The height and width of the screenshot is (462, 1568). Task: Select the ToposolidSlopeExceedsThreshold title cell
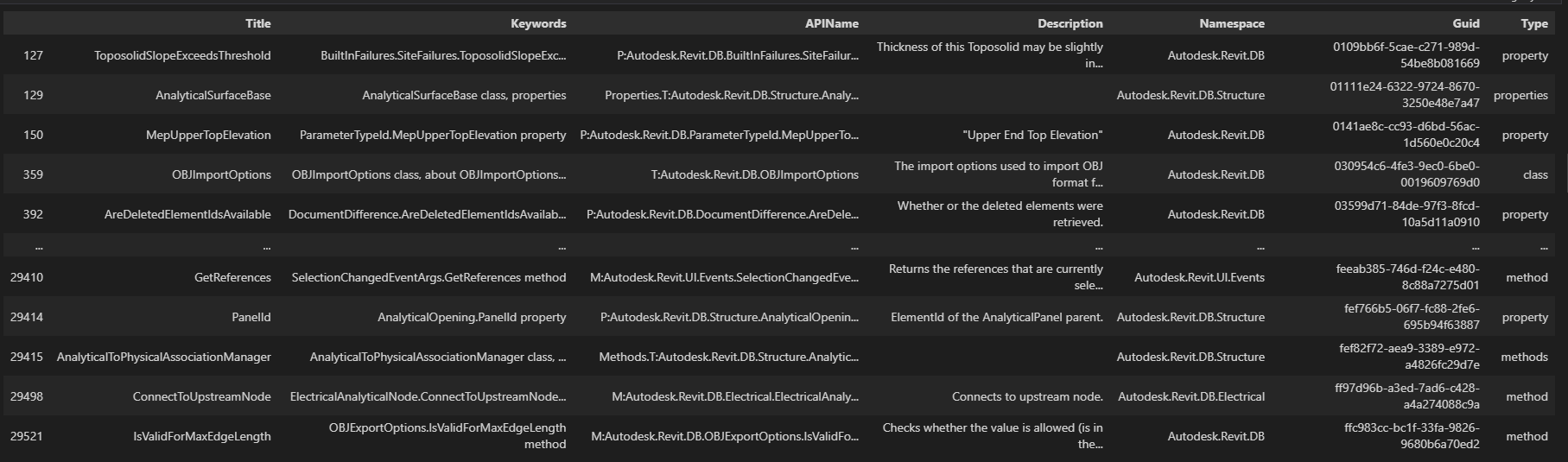coord(182,55)
